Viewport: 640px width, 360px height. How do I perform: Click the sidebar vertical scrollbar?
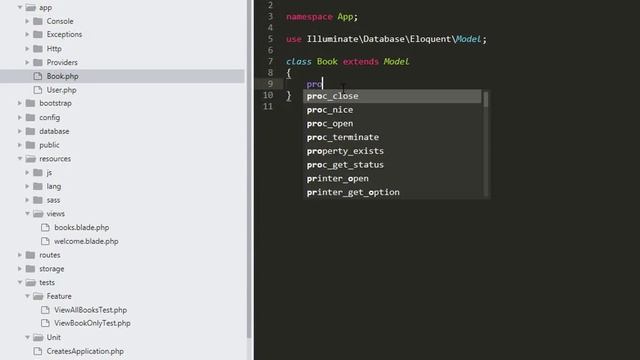point(249,169)
